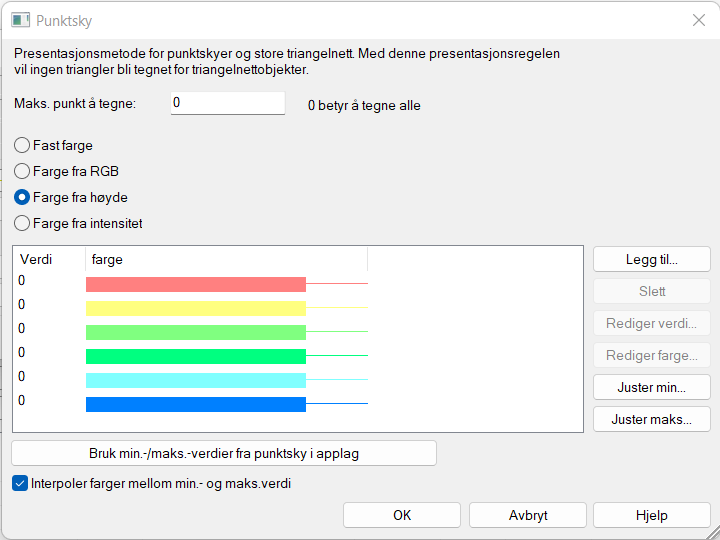Select the yellow color swatch row

pyautogui.click(x=196, y=308)
